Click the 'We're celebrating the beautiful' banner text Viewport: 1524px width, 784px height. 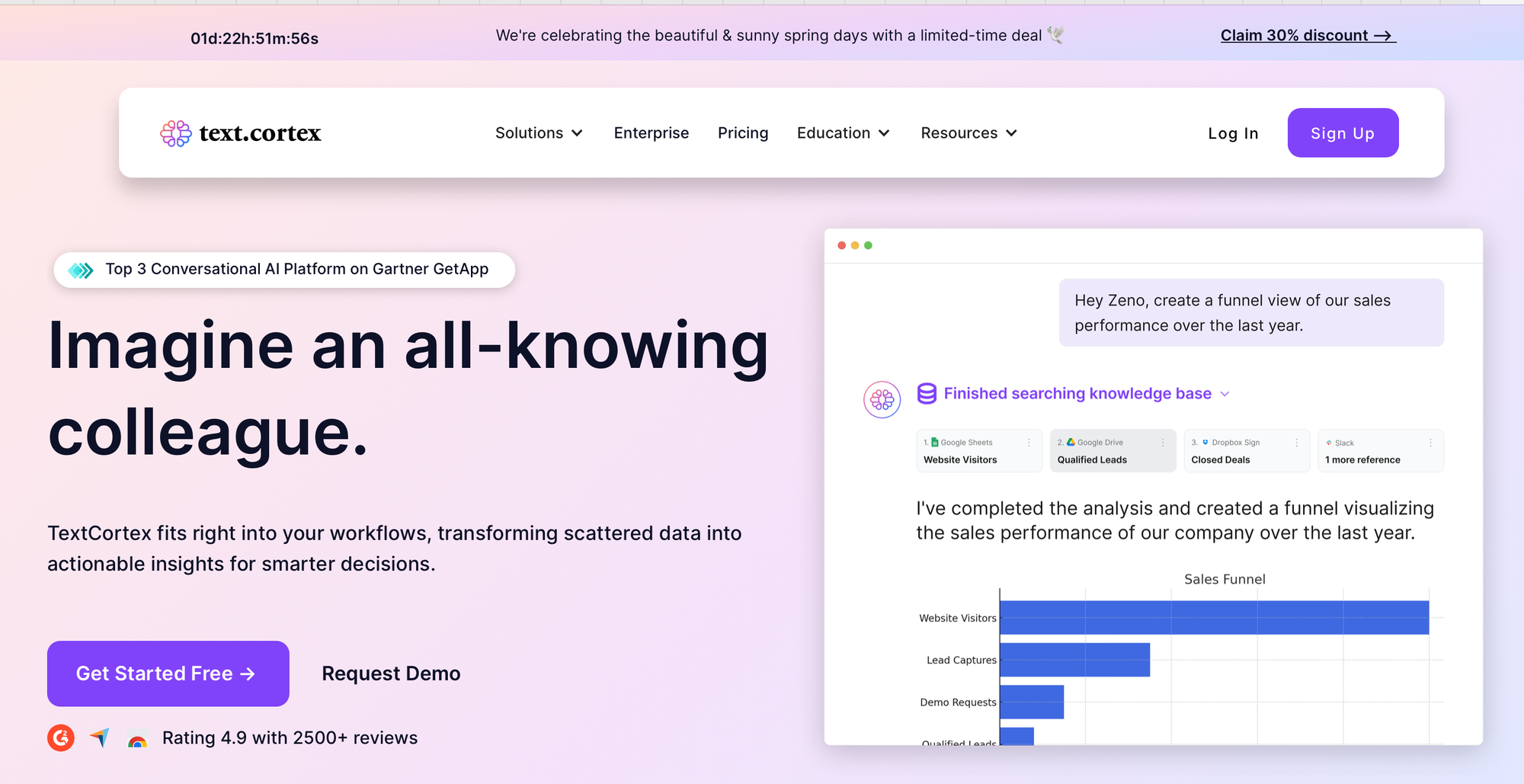click(x=769, y=35)
